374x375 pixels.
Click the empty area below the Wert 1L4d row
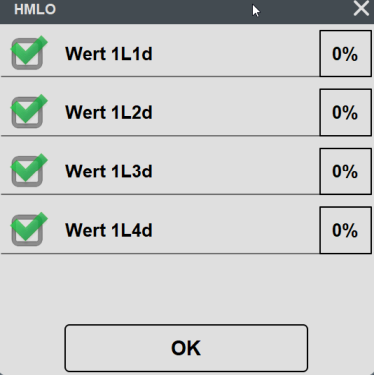(187, 288)
